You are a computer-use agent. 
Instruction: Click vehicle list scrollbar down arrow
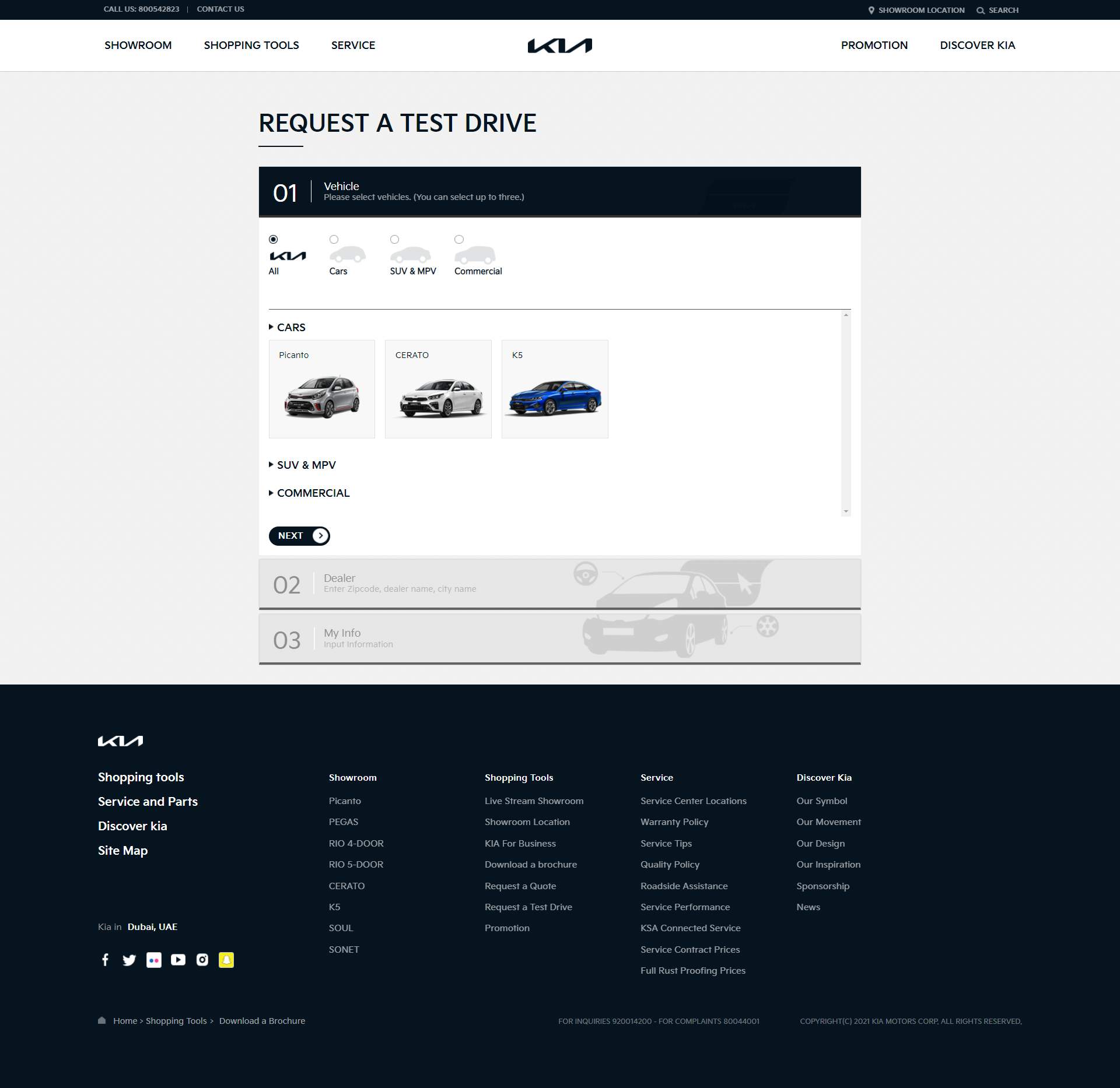tap(846, 511)
